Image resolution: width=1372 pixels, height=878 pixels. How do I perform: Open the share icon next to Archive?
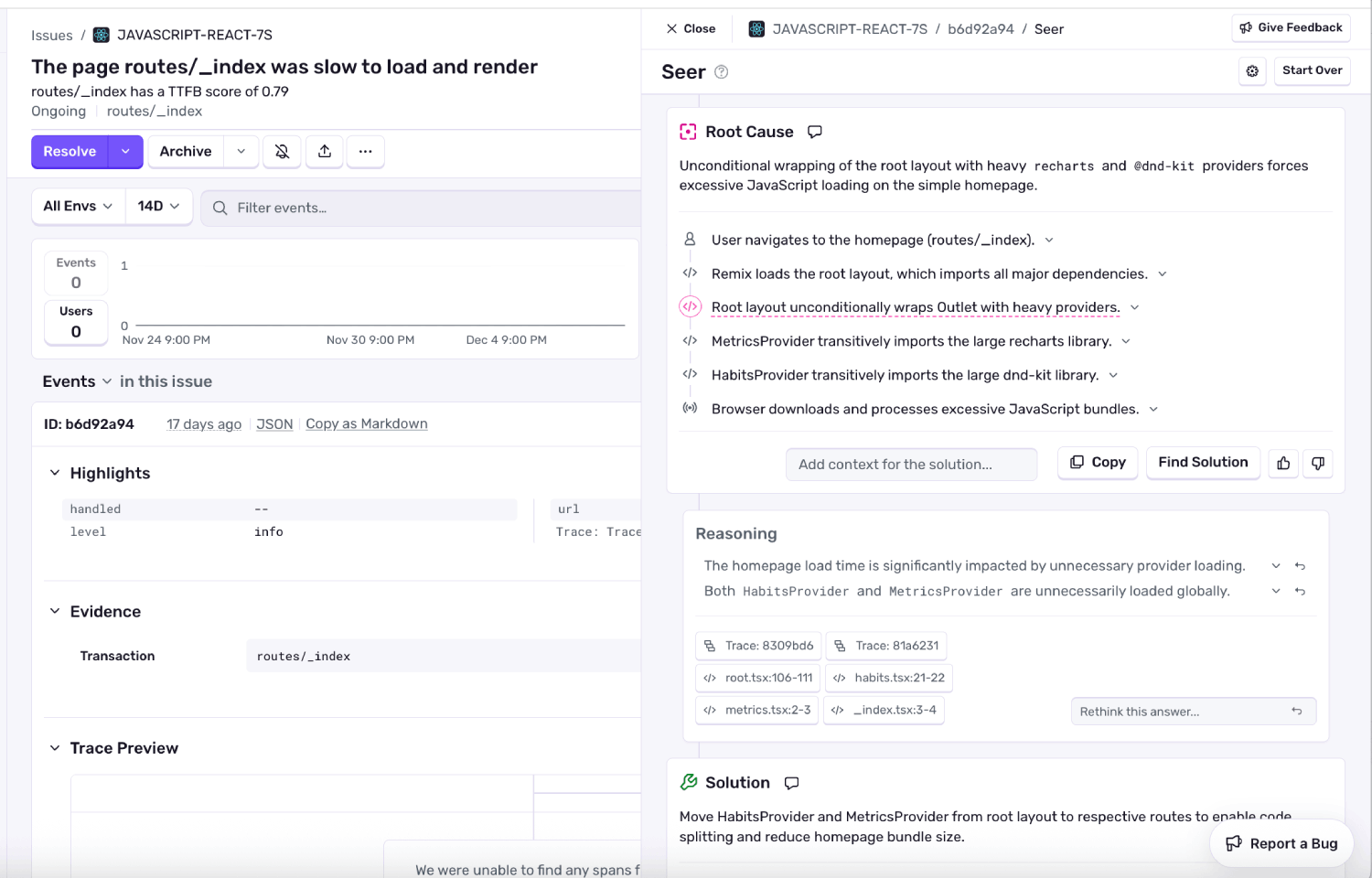[324, 151]
